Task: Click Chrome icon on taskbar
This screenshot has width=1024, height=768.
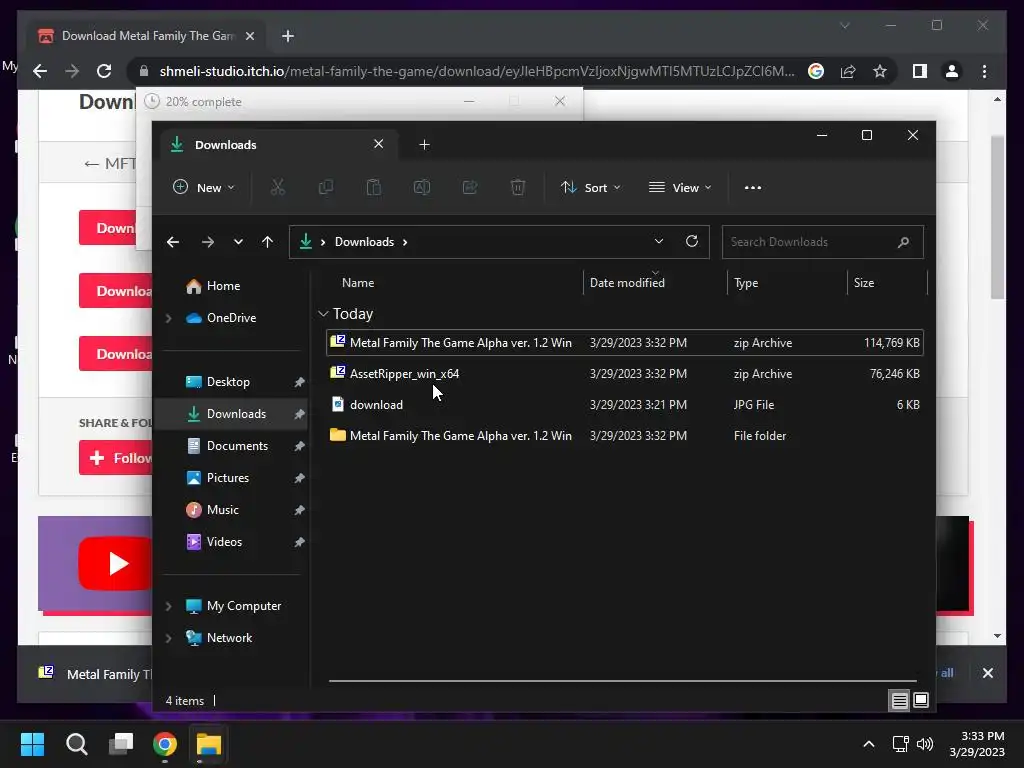Action: click(x=165, y=744)
